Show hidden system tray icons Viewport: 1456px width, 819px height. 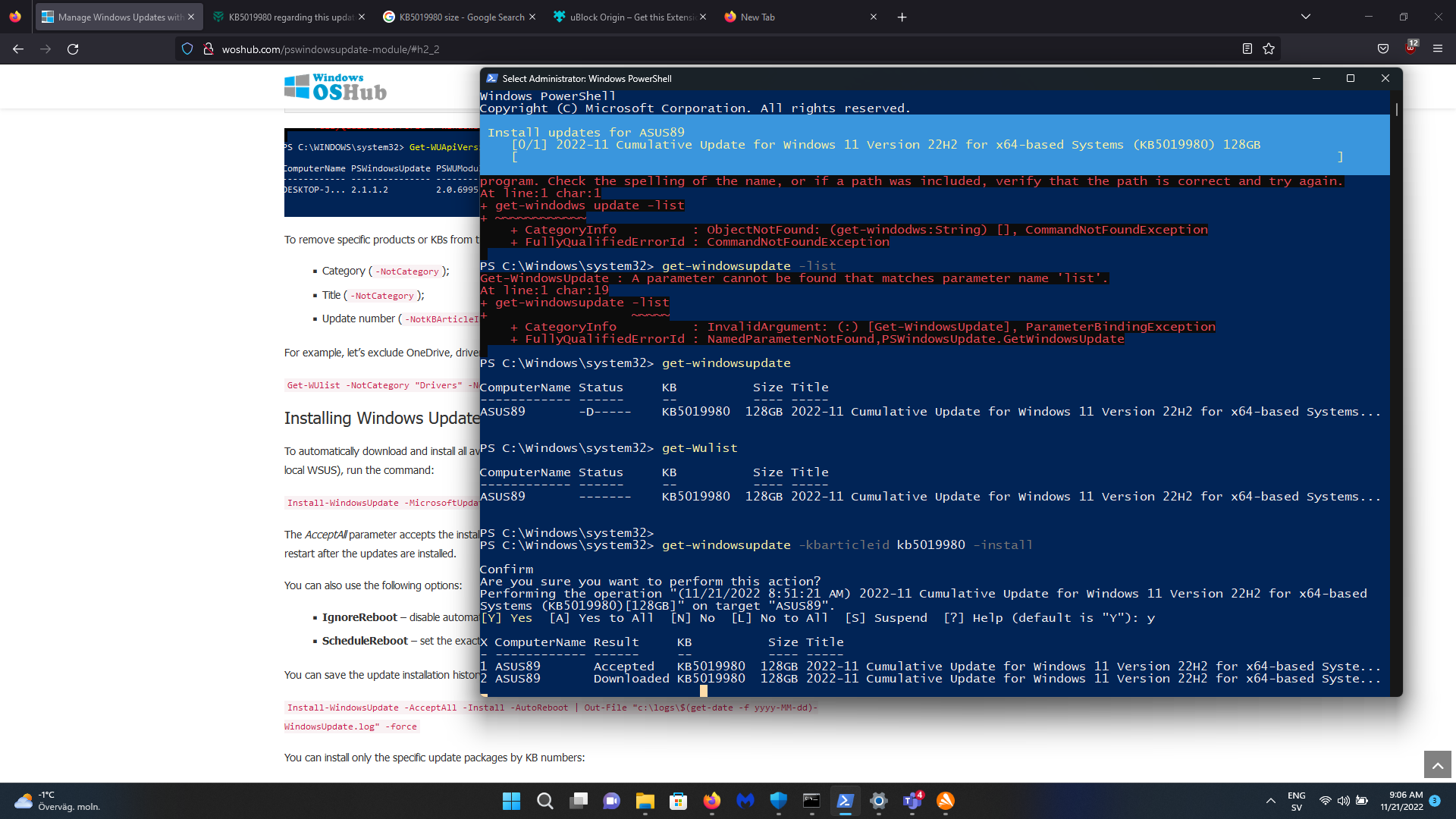[x=1270, y=801]
